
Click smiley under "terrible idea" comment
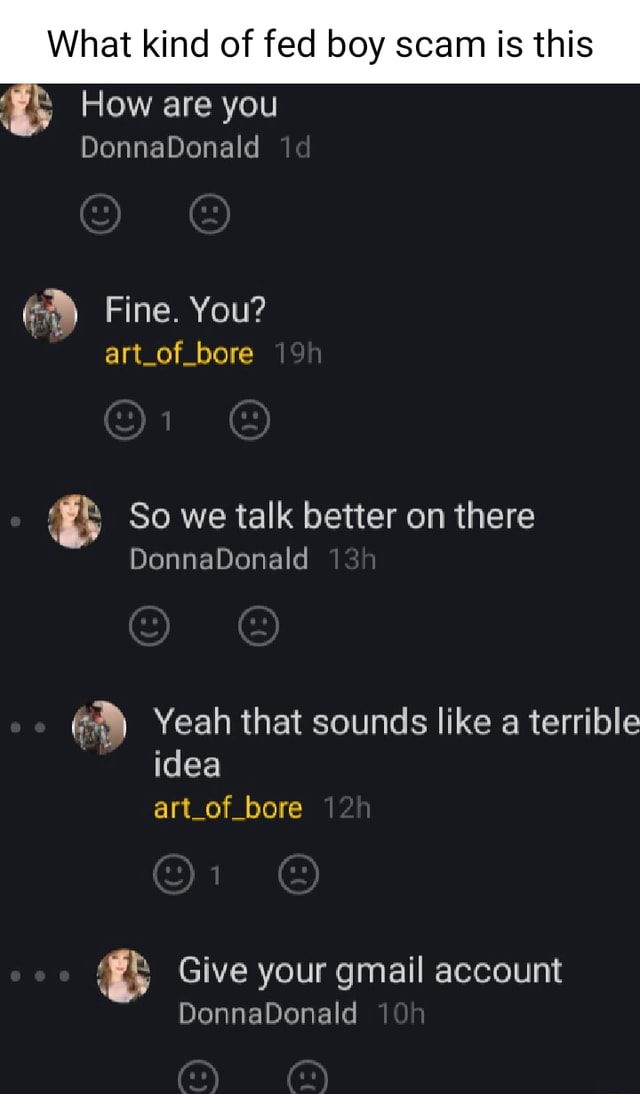173,875
